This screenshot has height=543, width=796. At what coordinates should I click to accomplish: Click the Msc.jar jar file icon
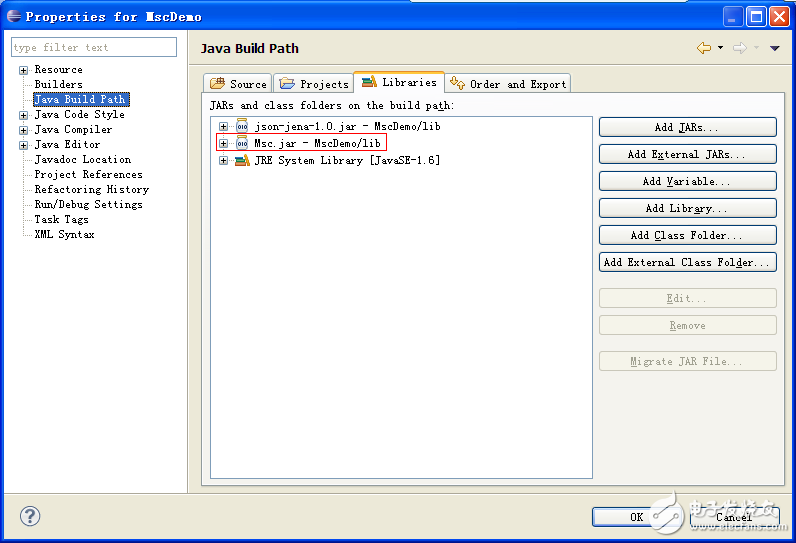click(x=242, y=143)
